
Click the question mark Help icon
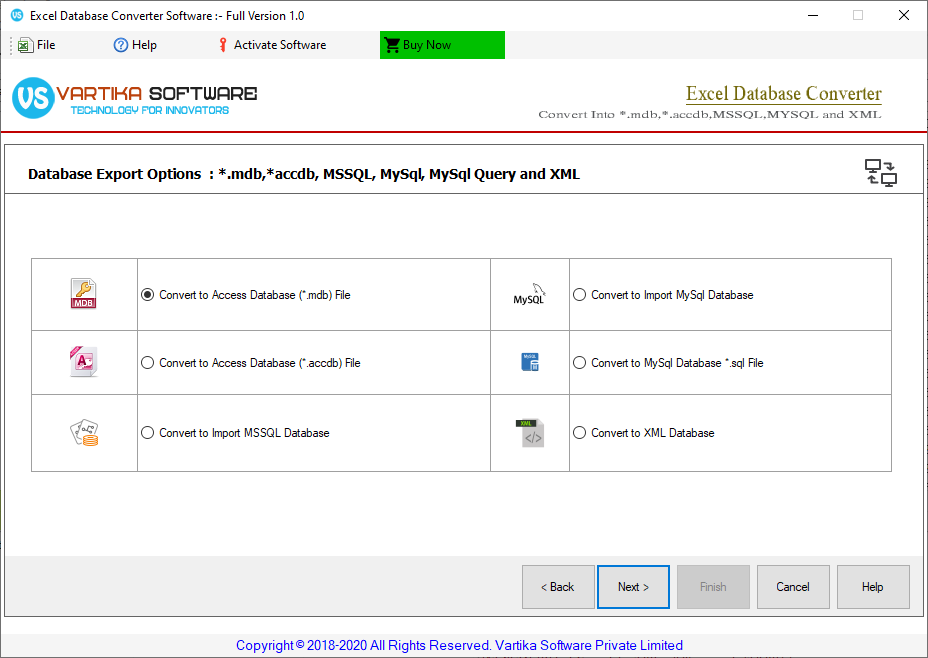pos(120,45)
